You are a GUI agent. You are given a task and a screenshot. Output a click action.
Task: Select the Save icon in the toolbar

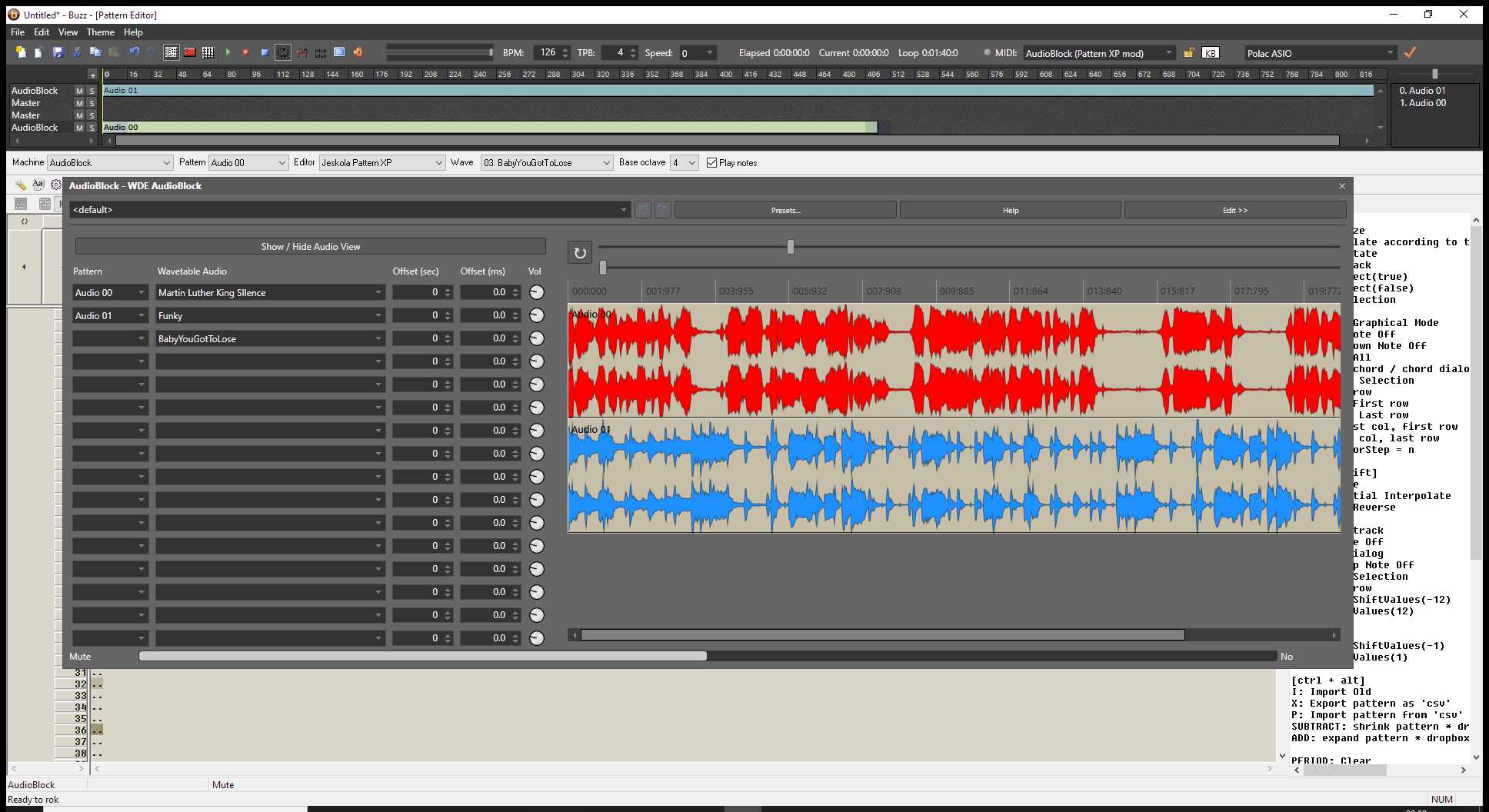click(x=58, y=52)
